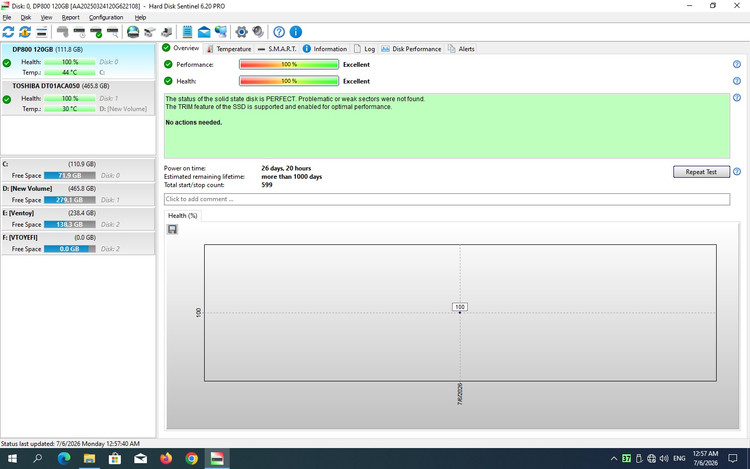This screenshot has height=469, width=750.
Task: Click help icon beside green status text box
Action: coord(737,98)
